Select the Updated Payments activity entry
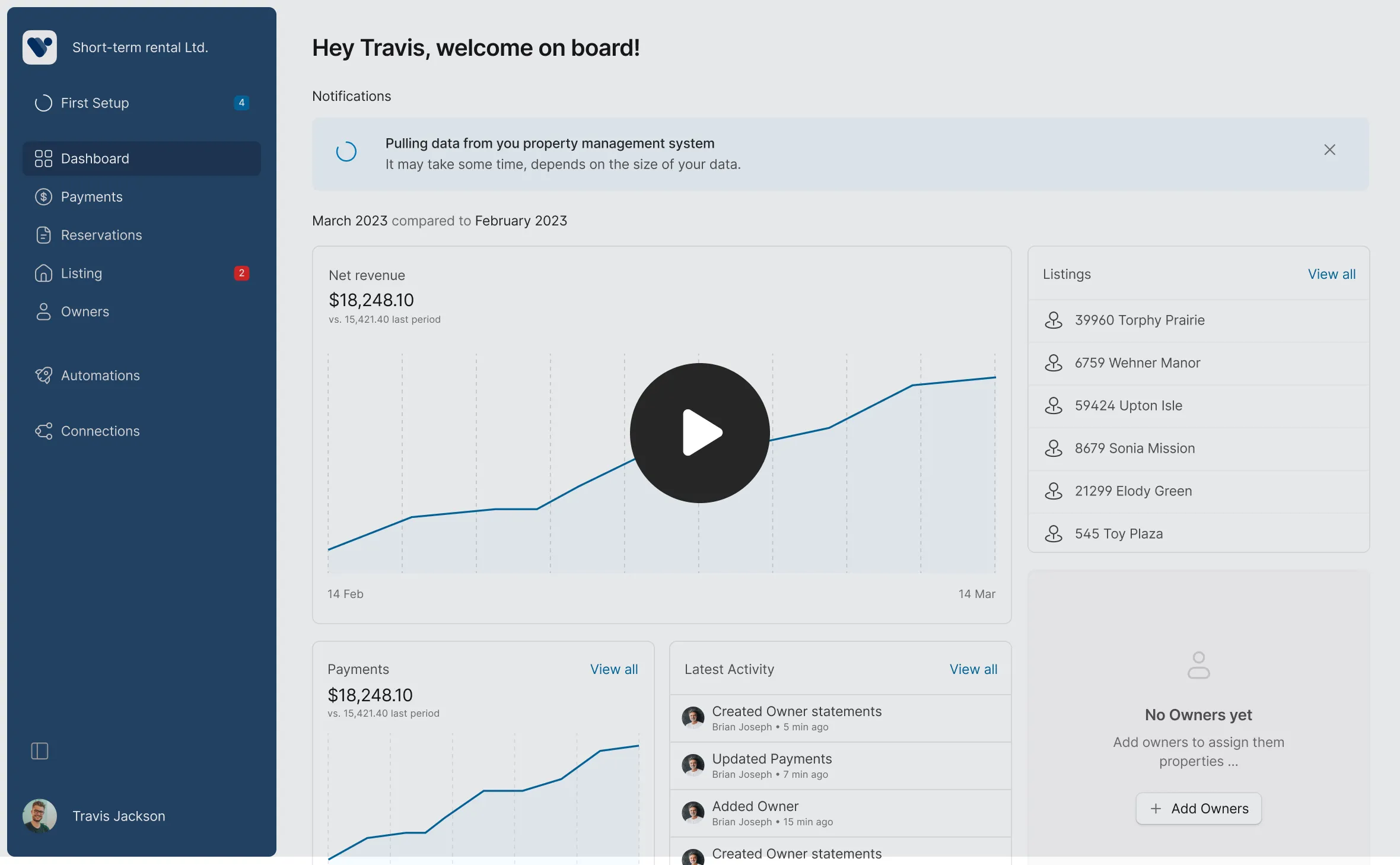 pyautogui.click(x=771, y=765)
